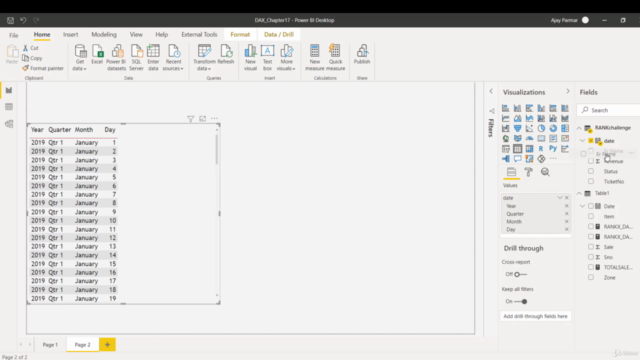Open the External Tools ribbon tab
The height and width of the screenshot is (360, 640).
(199, 35)
